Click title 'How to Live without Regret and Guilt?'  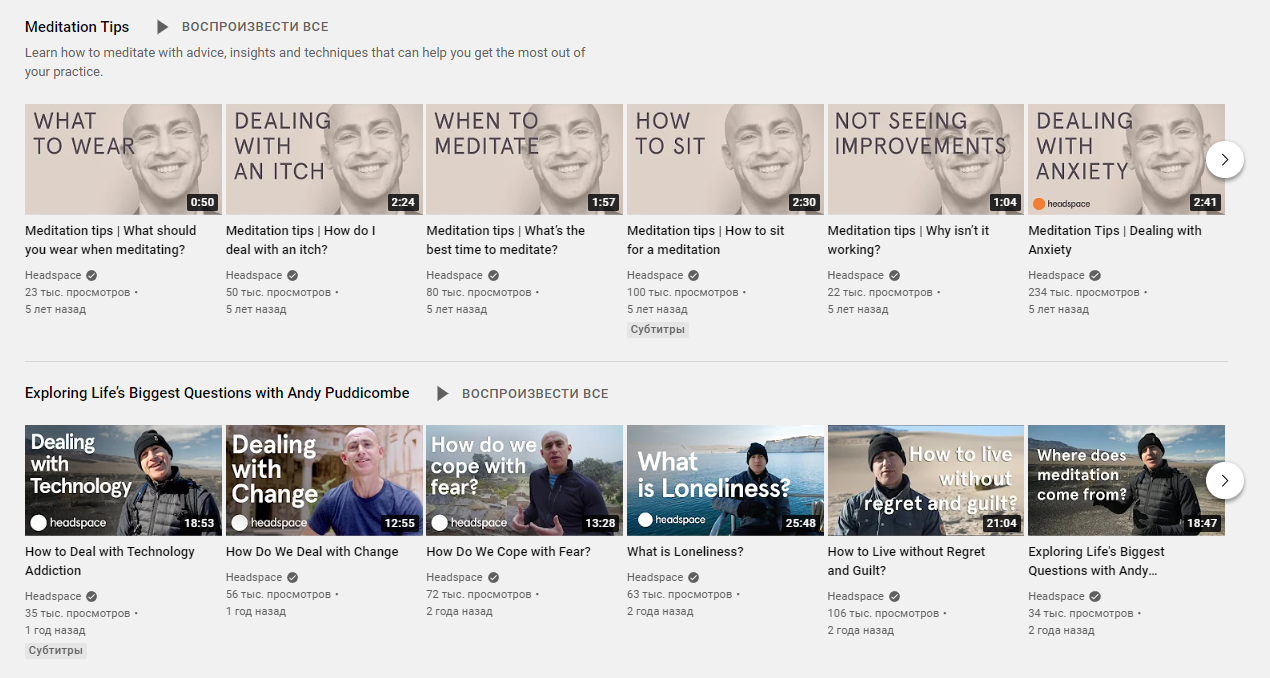(x=907, y=561)
